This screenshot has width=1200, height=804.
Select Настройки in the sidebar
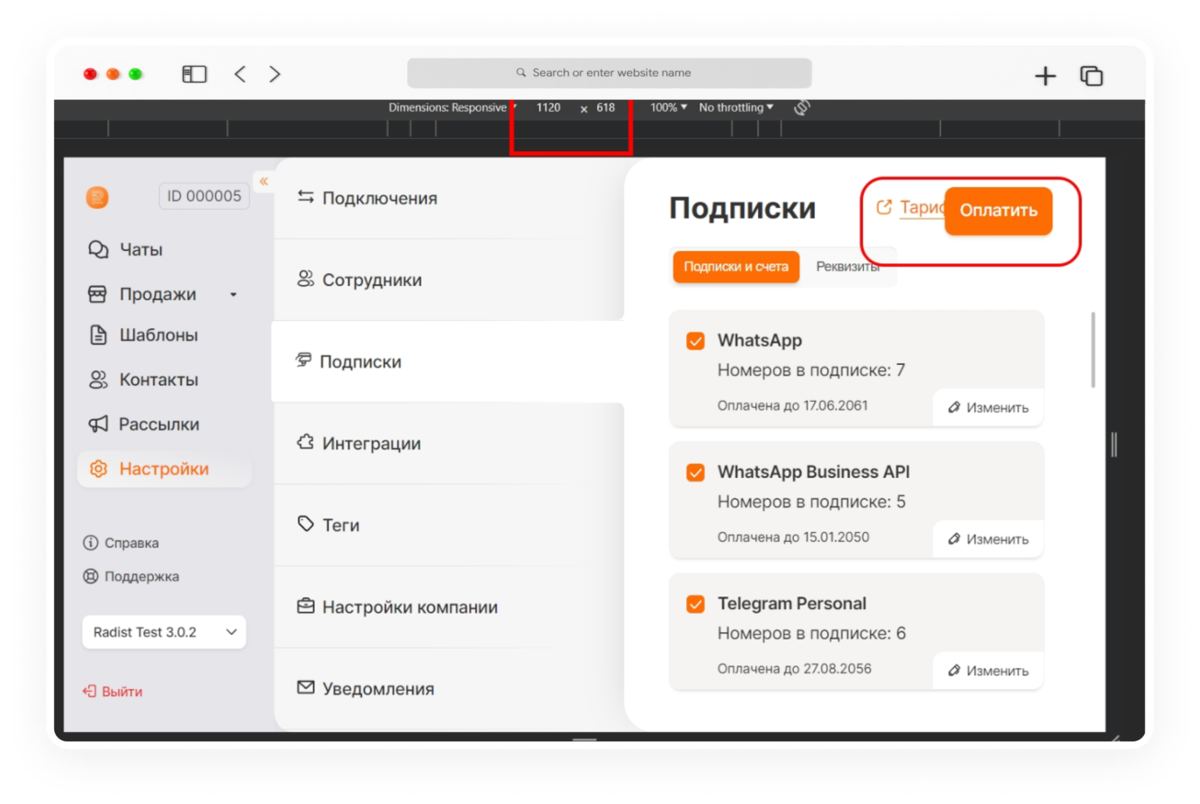164,469
